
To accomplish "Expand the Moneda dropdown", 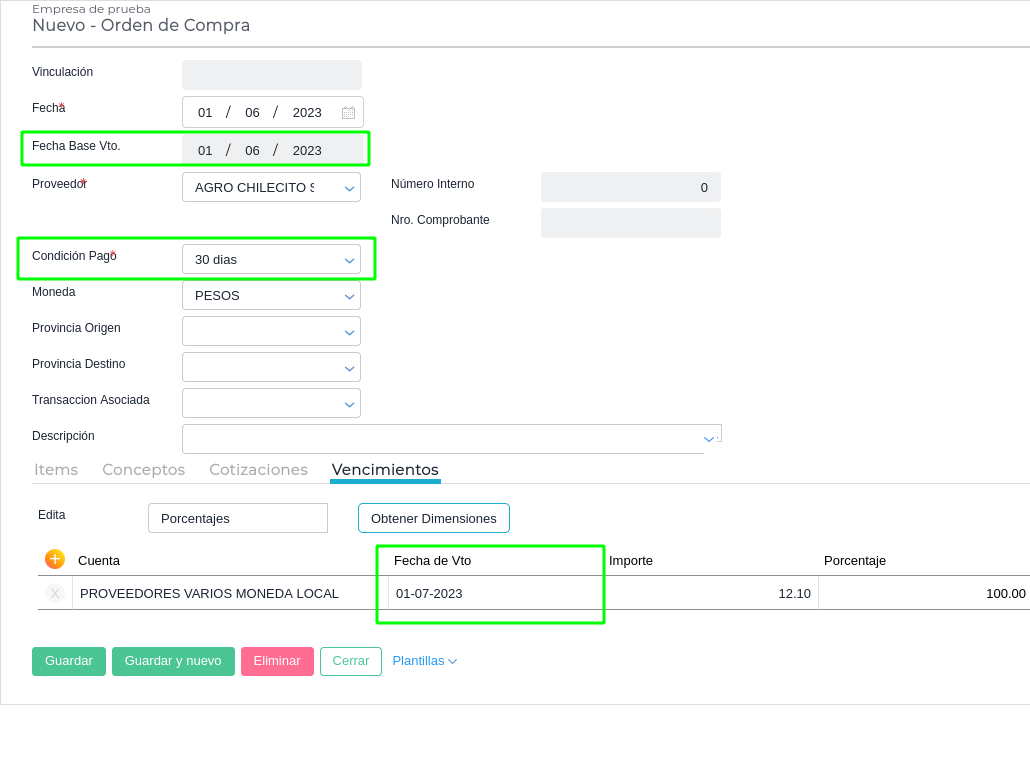I will coord(349,295).
